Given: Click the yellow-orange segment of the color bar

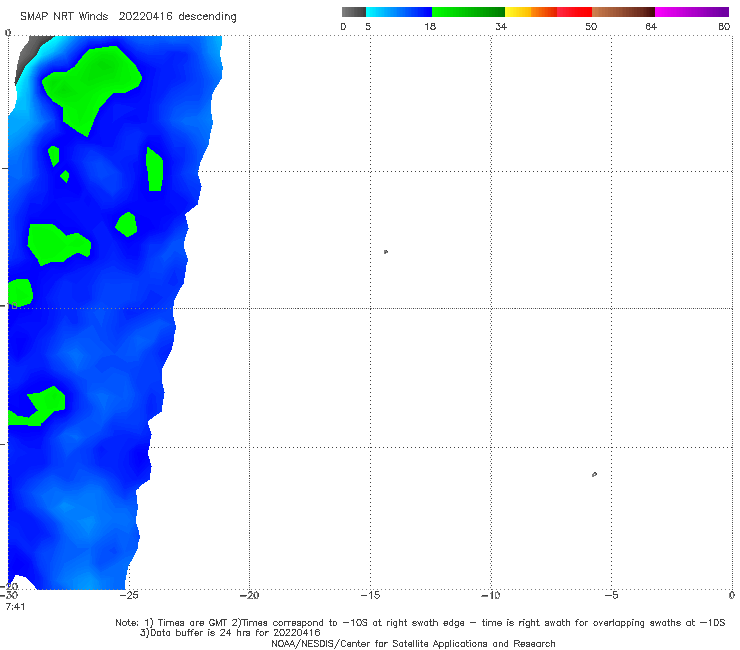Looking at the screenshot, I should click(530, 12).
